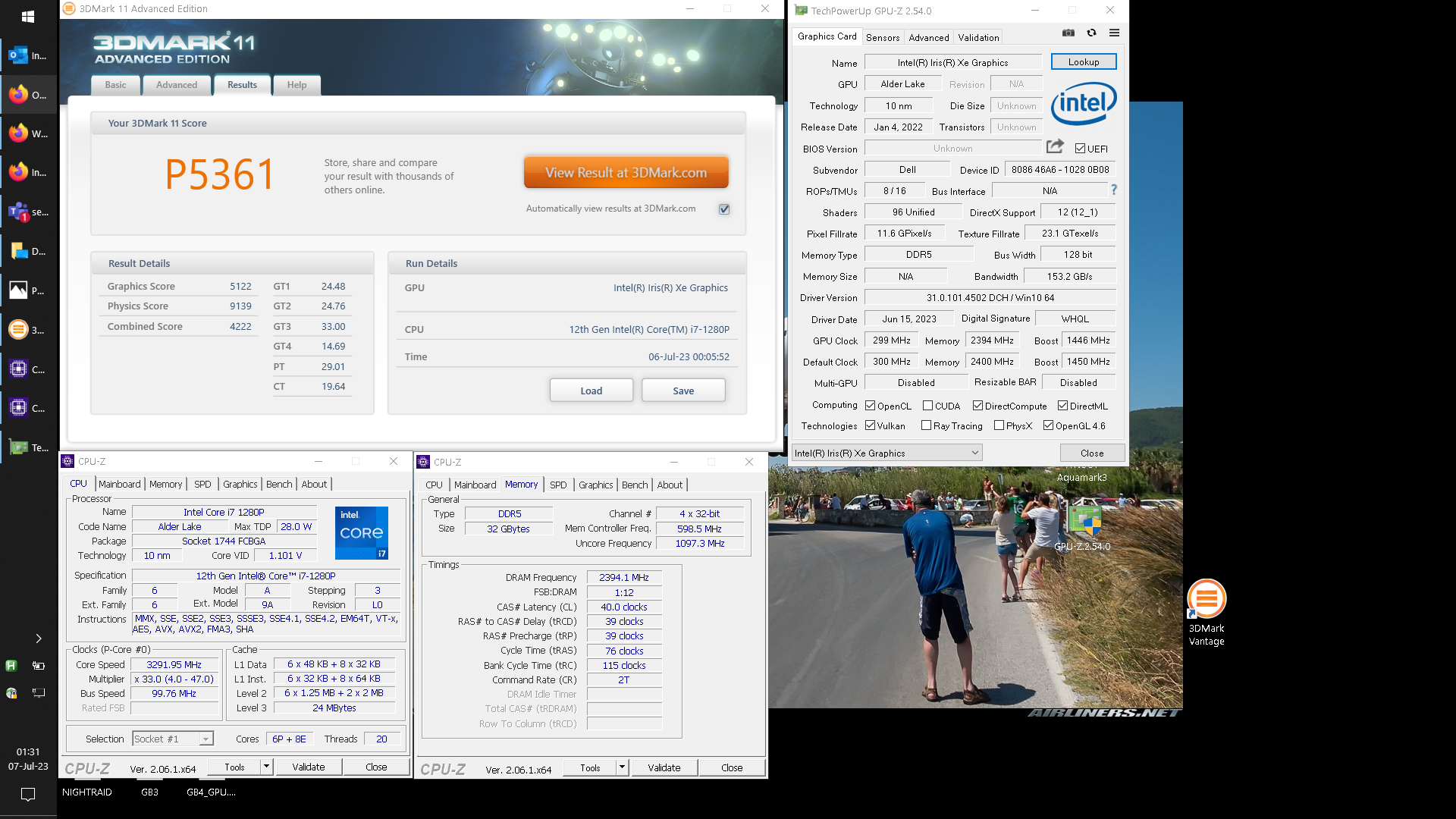This screenshot has width=1456, height=819.
Task: Toggle the PhysX checkbox
Action: (x=999, y=425)
